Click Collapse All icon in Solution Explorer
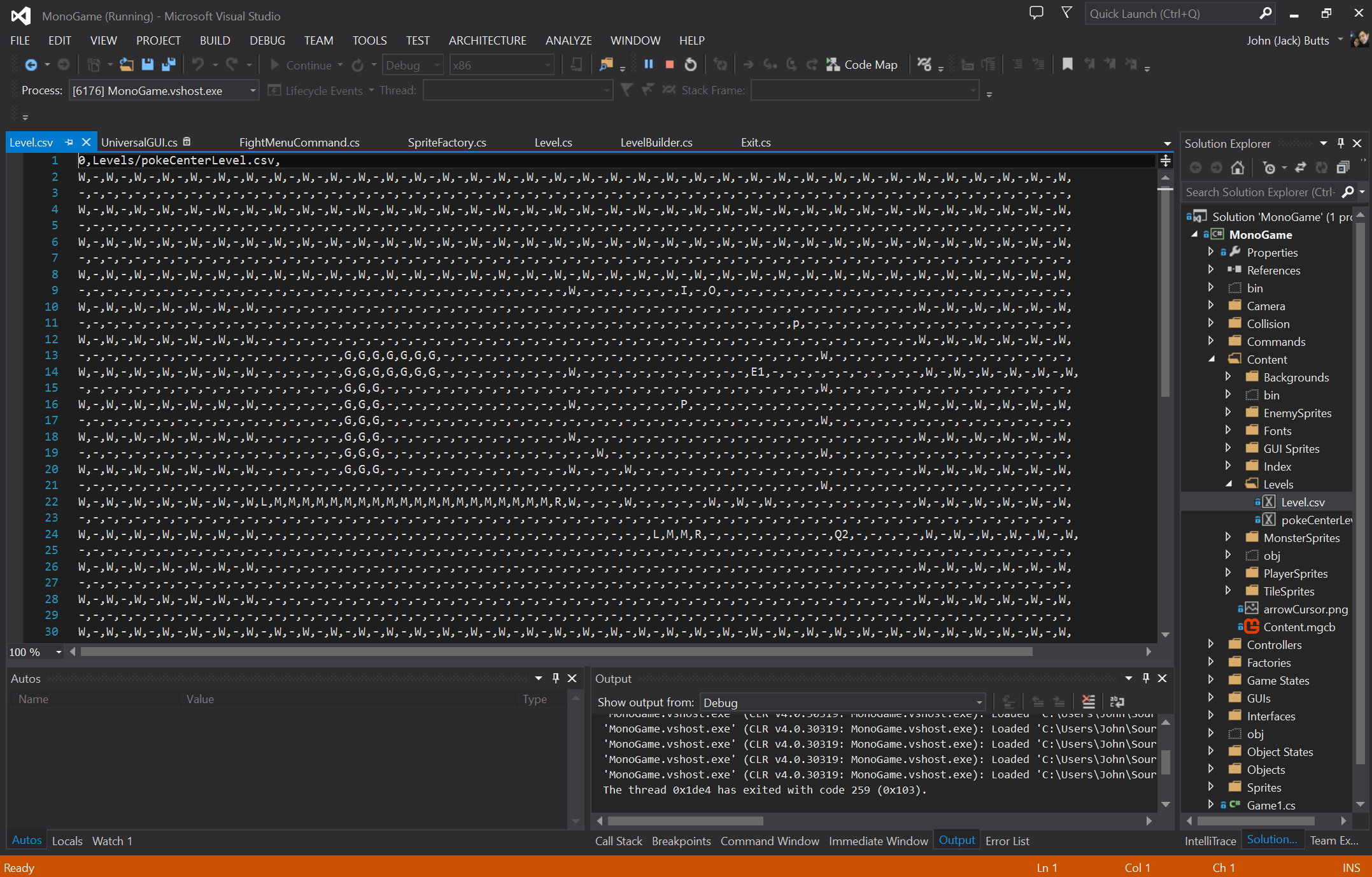This screenshot has width=1372, height=877. pyautogui.click(x=1343, y=168)
